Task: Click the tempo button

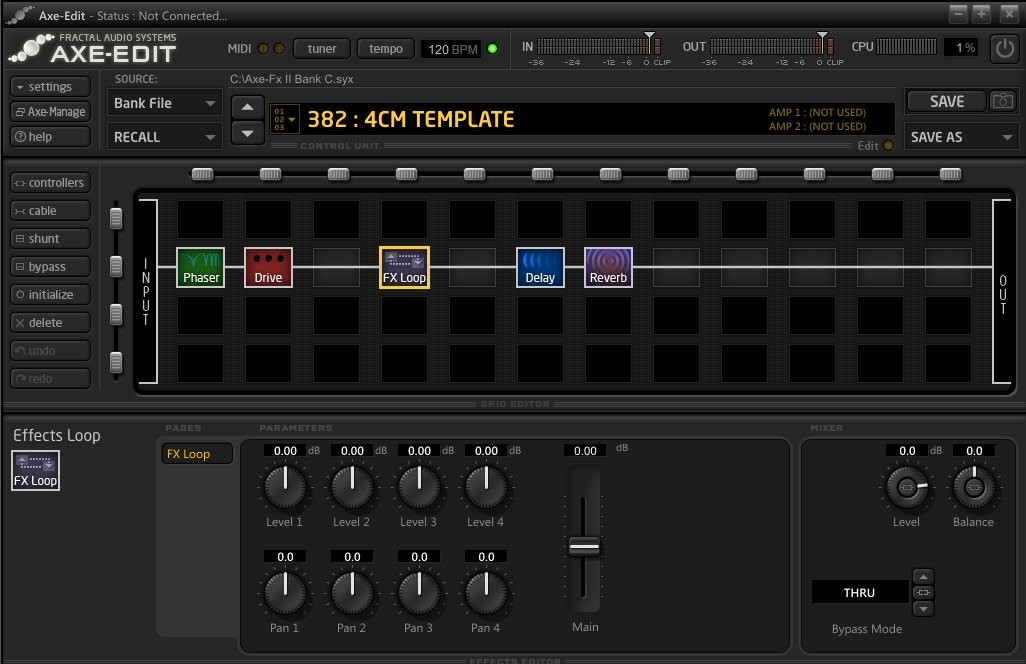Action: click(385, 48)
